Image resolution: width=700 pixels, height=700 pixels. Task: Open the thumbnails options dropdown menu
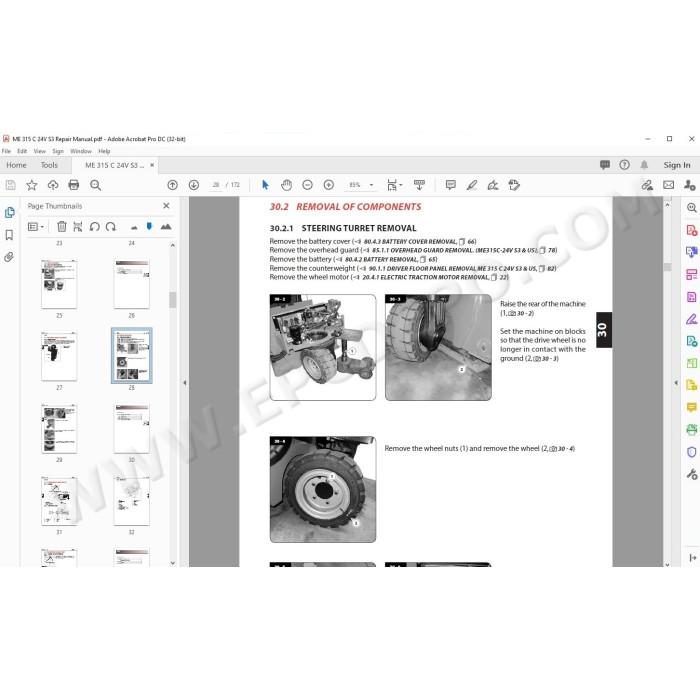[x=36, y=227]
